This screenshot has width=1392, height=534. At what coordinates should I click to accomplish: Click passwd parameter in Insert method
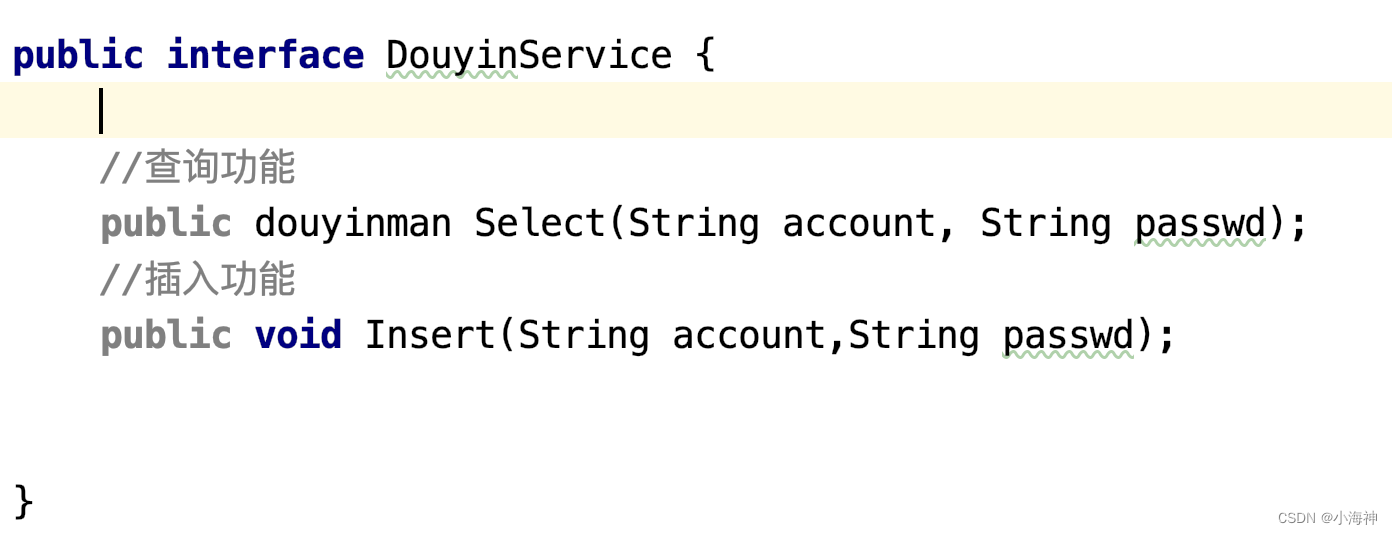pos(1068,335)
